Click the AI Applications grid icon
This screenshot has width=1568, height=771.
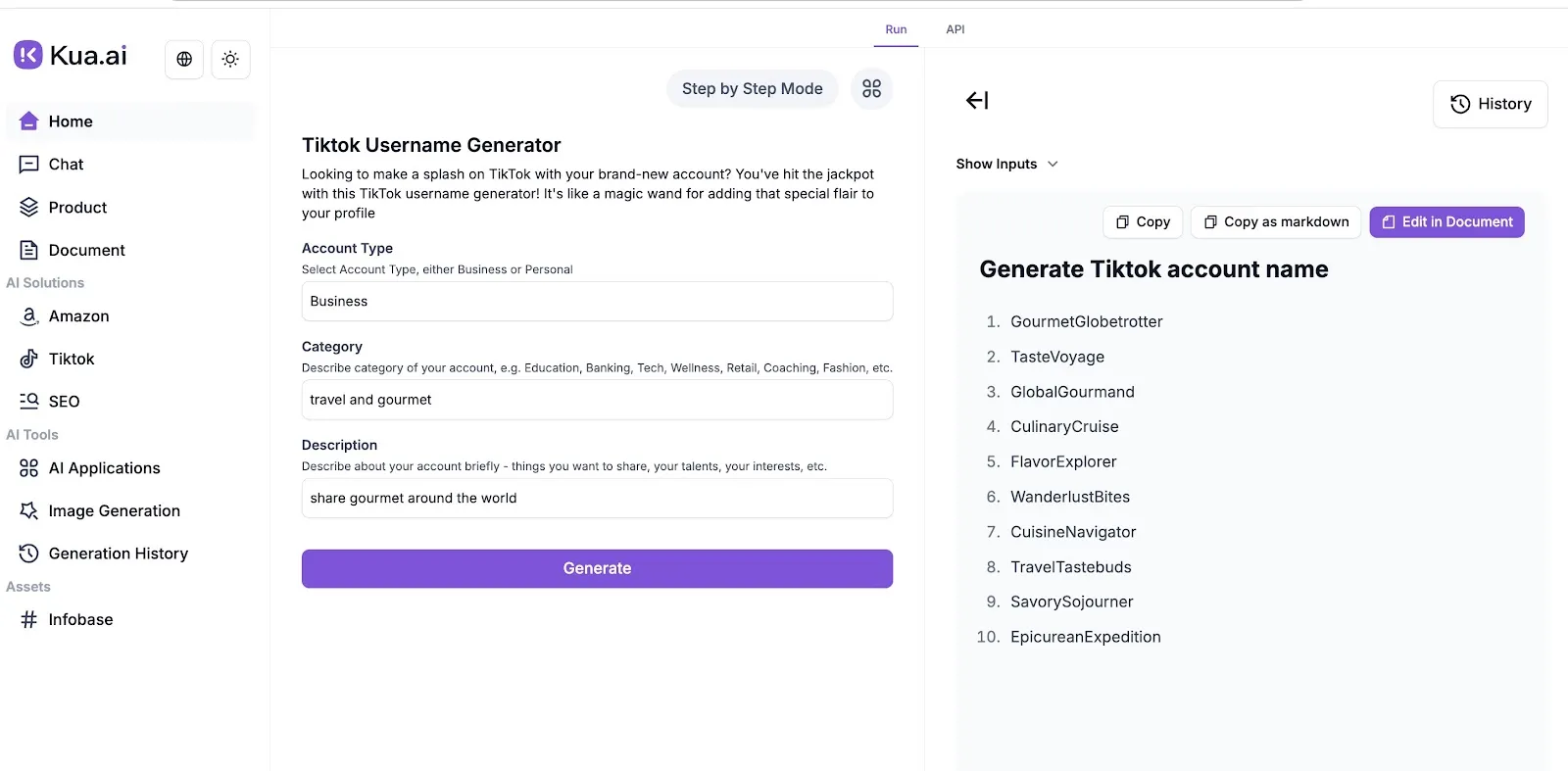click(x=28, y=467)
